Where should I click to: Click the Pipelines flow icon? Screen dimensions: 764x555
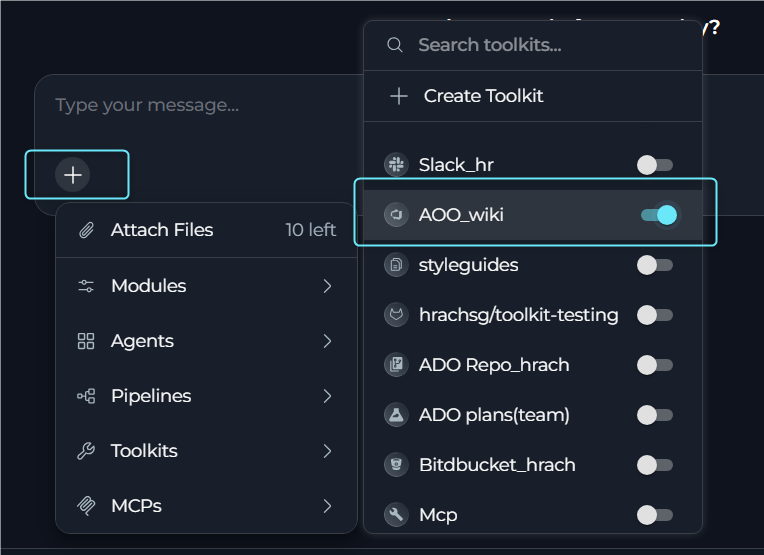[86, 396]
